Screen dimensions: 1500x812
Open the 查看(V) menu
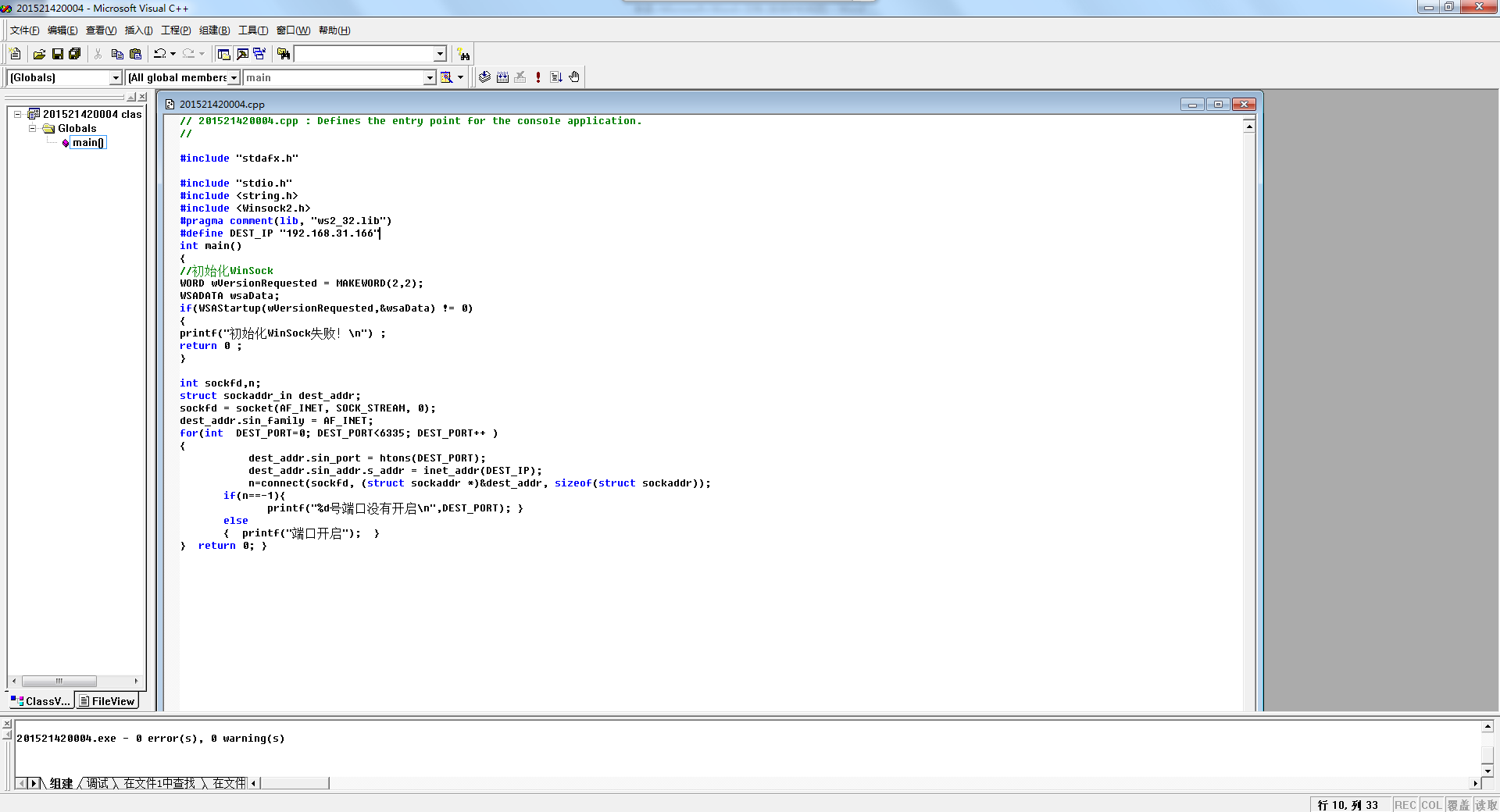pos(101,30)
